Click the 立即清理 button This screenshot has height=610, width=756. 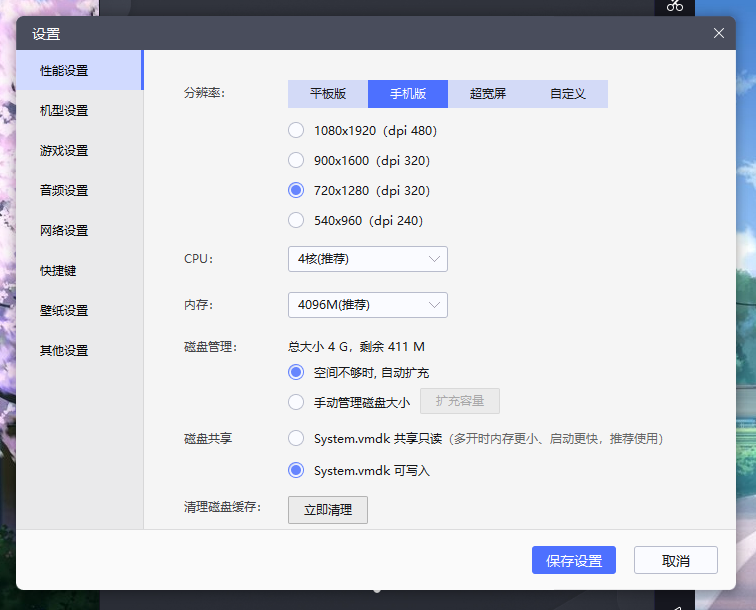point(328,510)
